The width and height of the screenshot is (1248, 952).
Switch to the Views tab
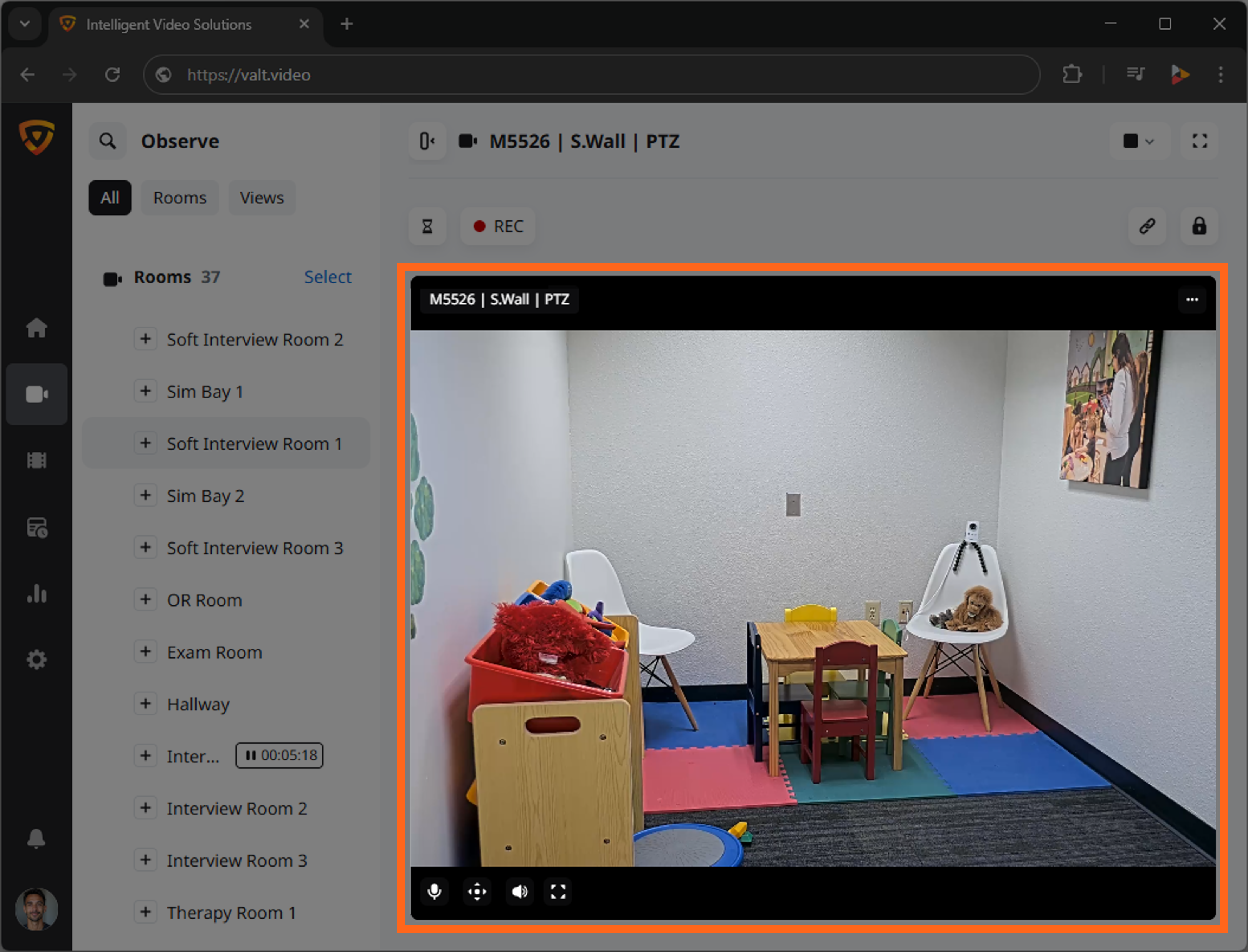tap(261, 198)
